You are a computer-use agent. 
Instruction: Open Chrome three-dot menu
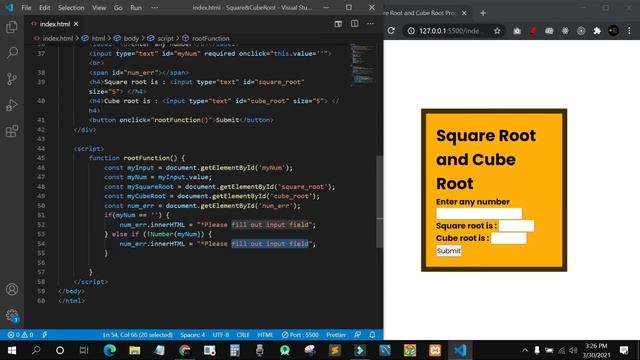pyautogui.click(x=629, y=31)
